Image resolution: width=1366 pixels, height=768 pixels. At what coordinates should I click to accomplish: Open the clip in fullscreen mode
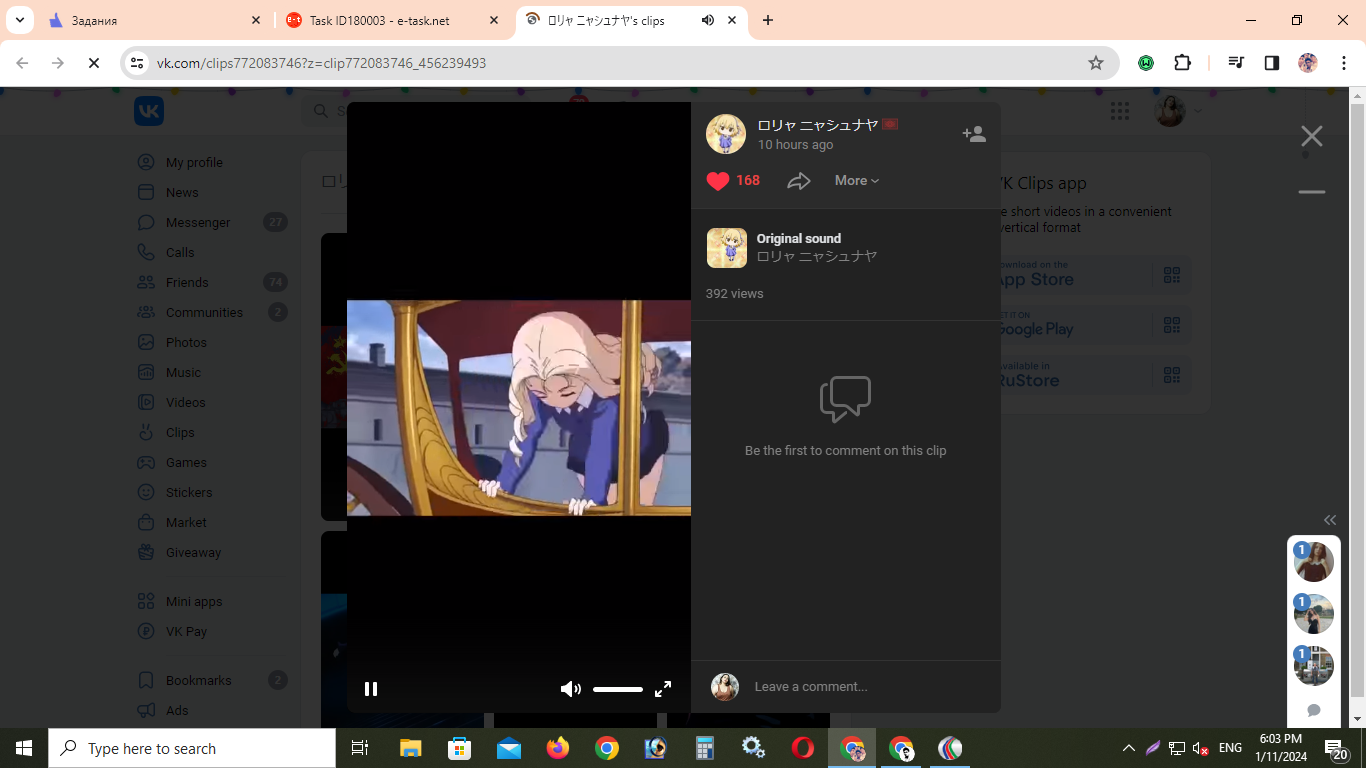[663, 689]
